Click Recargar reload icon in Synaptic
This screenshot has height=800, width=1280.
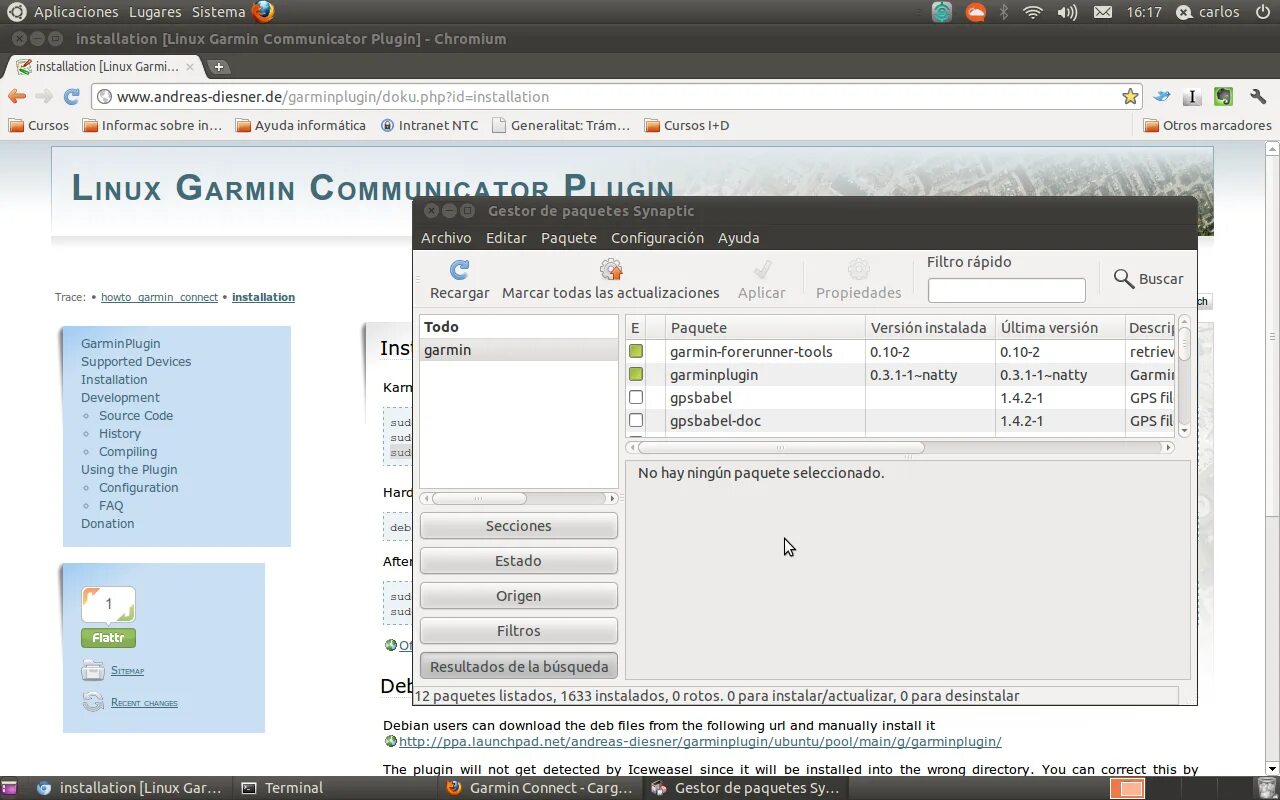[x=459, y=270]
